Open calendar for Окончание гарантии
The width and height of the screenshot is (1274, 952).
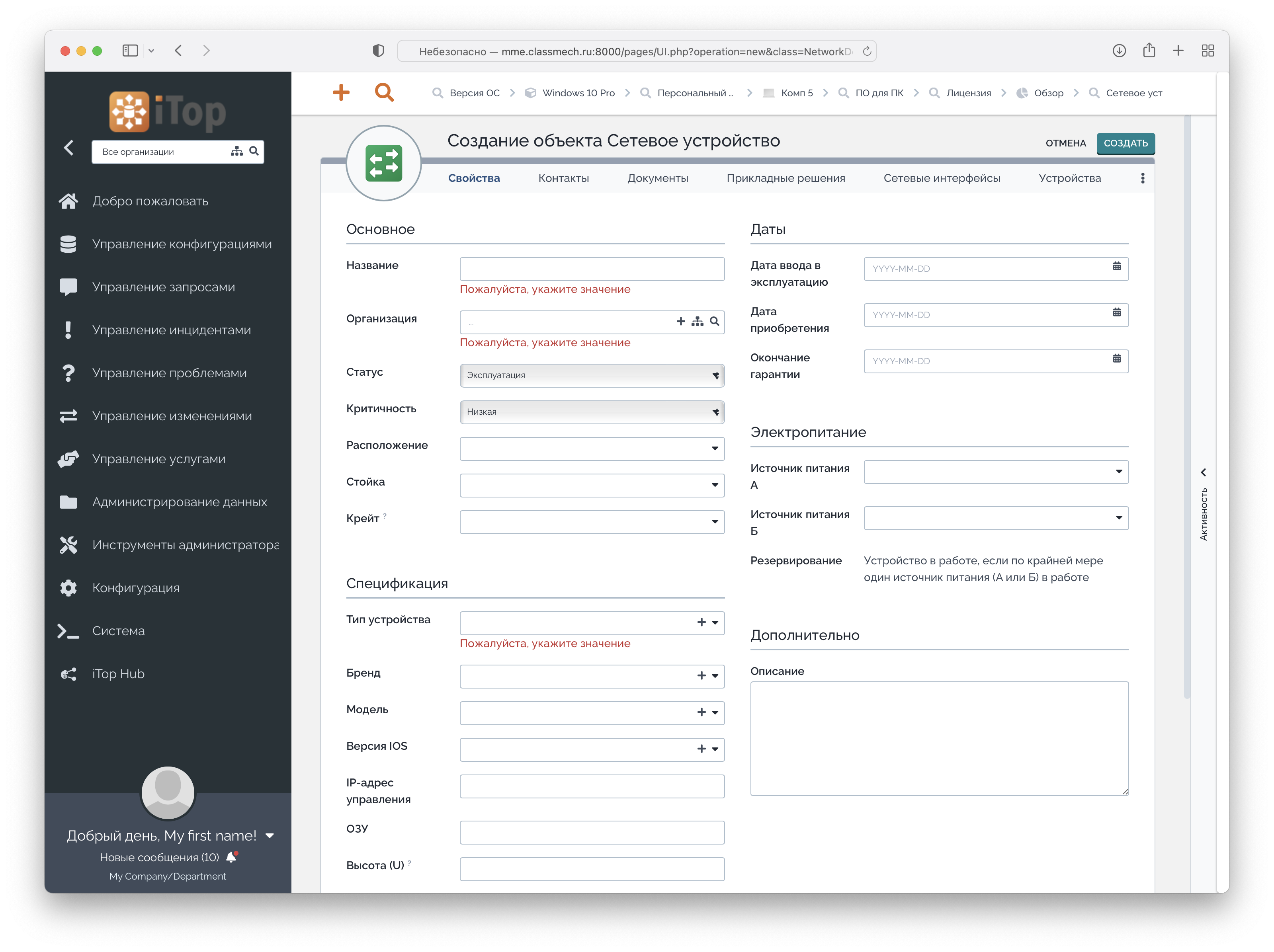coord(1117,358)
